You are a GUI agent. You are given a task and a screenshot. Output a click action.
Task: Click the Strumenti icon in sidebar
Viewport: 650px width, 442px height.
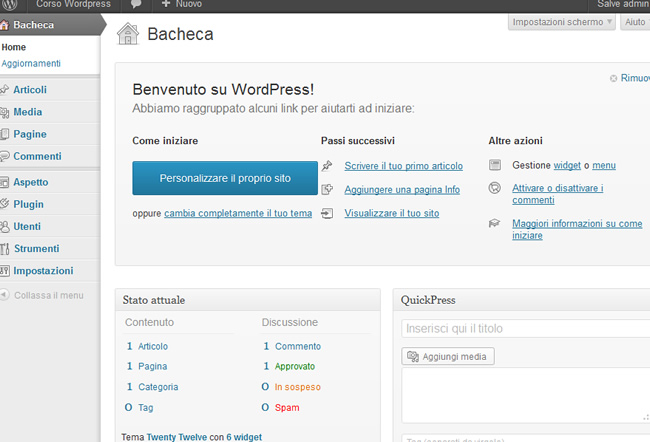point(6,248)
